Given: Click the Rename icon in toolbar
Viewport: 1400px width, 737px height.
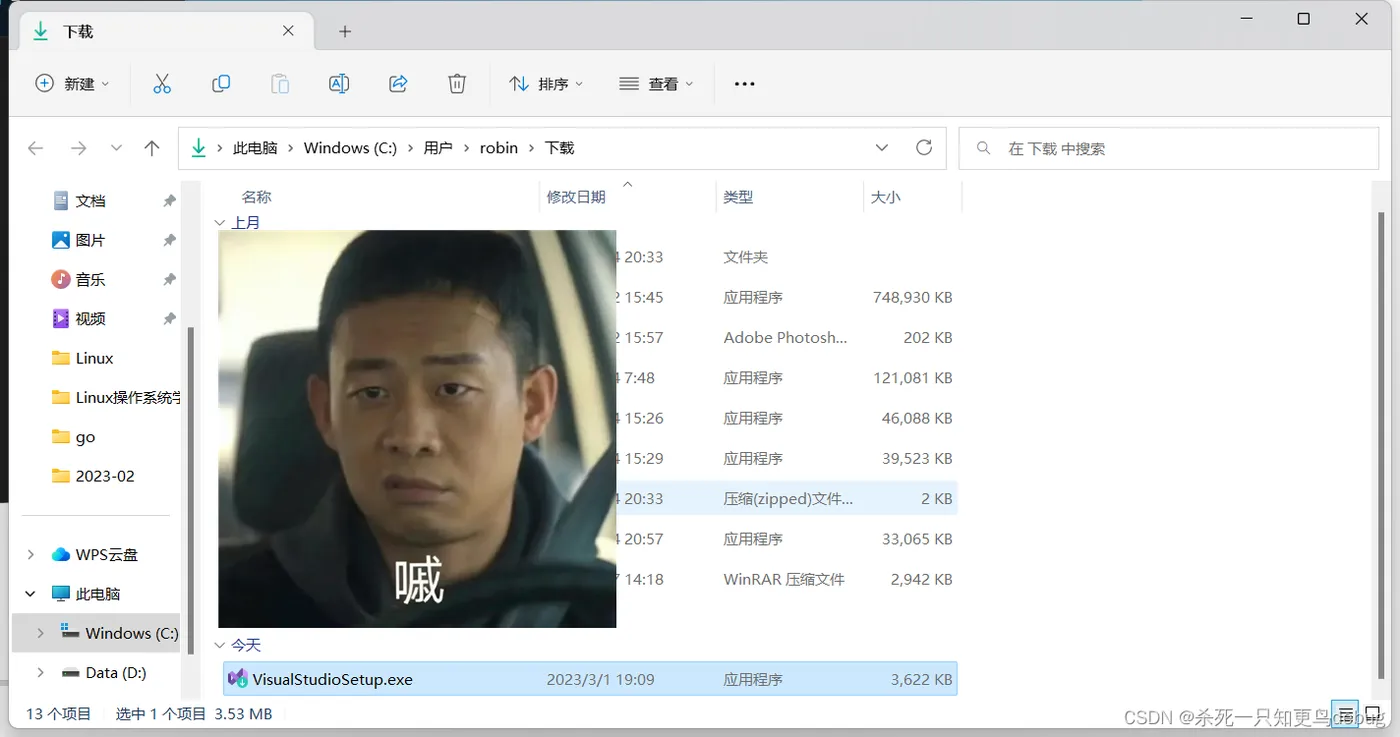Looking at the screenshot, I should 339,84.
